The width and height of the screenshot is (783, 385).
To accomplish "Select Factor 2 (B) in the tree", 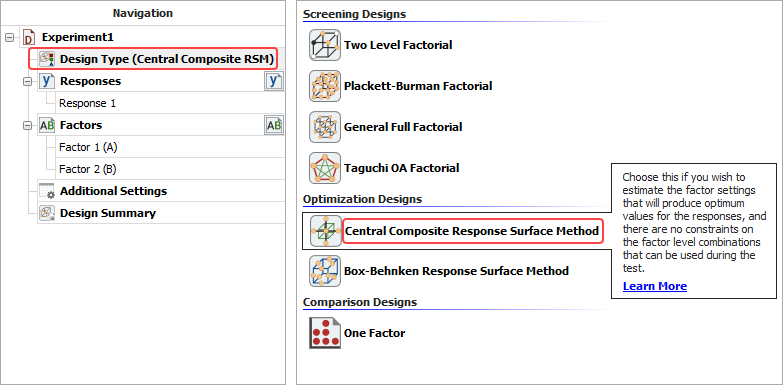I will click(x=88, y=169).
